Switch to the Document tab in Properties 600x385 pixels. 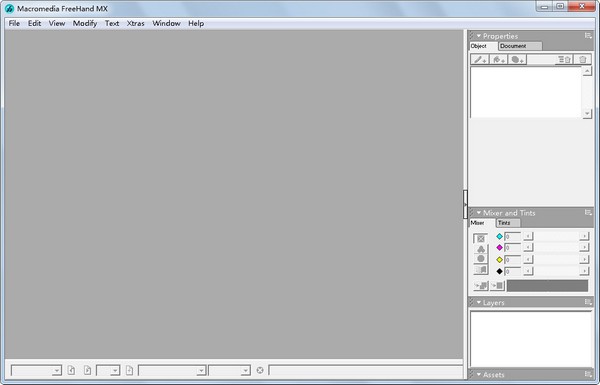point(520,46)
